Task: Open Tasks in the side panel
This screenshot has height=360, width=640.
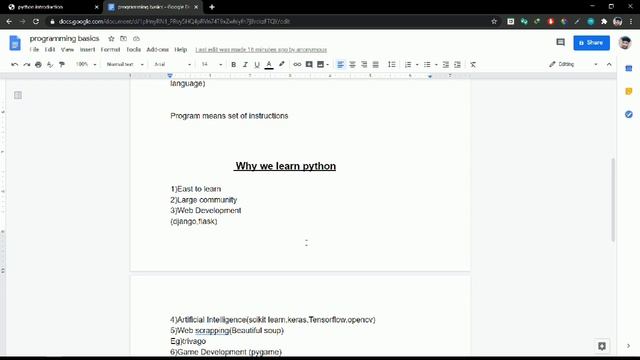Action: pos(629,114)
